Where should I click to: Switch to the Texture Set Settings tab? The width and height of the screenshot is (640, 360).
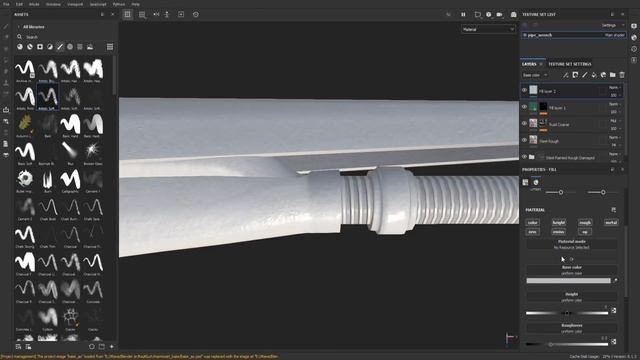(x=569, y=64)
